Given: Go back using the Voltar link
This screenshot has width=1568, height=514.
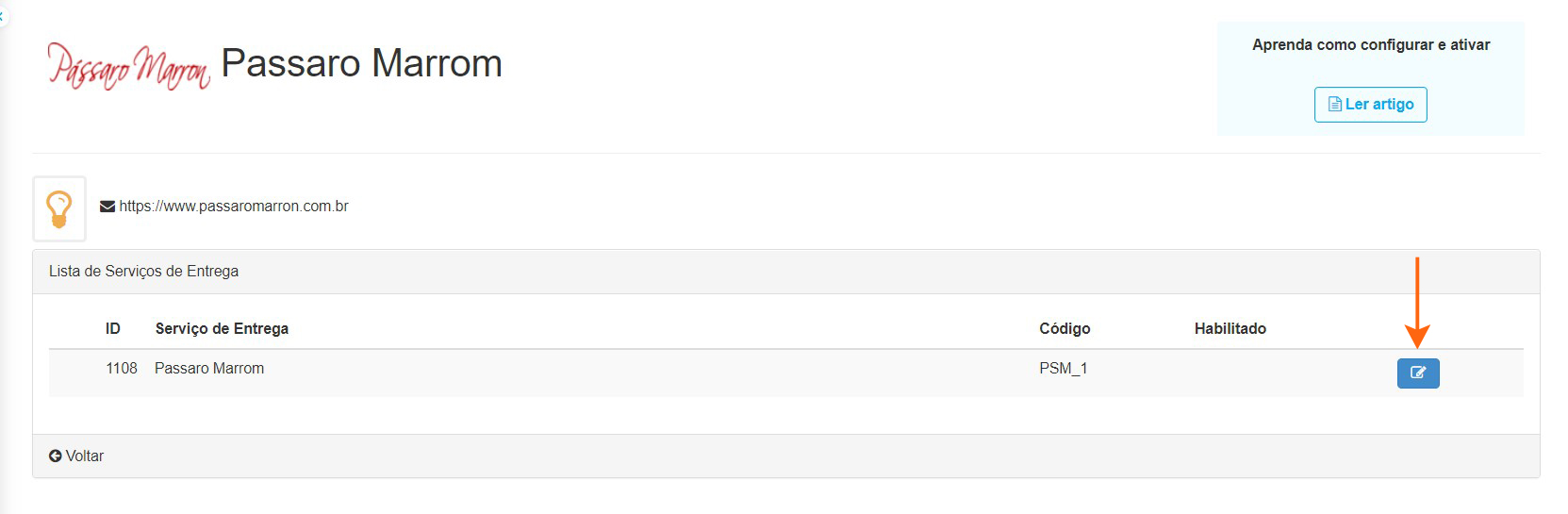Looking at the screenshot, I should pos(84,456).
